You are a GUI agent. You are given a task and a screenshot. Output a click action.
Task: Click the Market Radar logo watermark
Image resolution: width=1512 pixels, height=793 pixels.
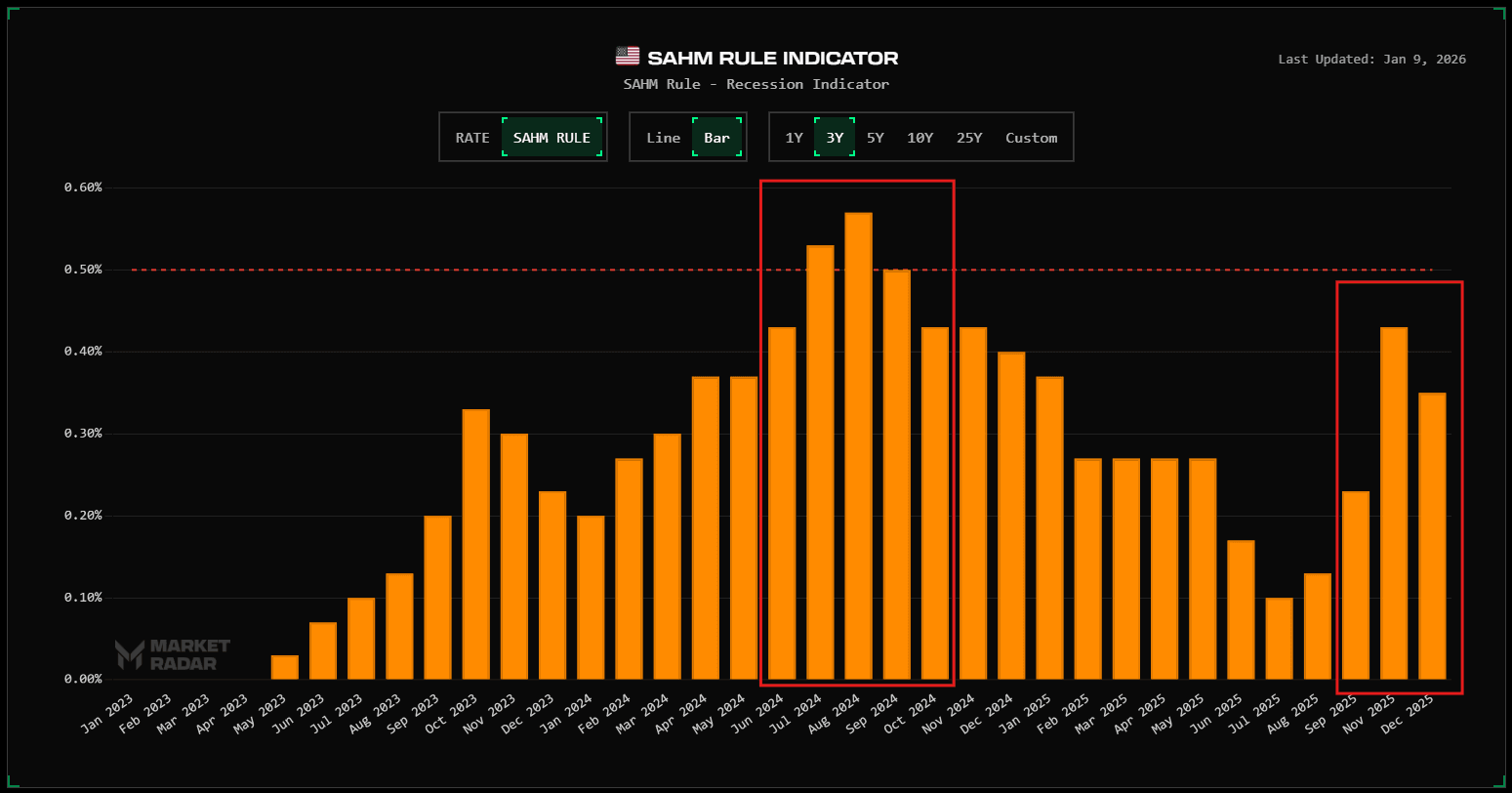173,654
